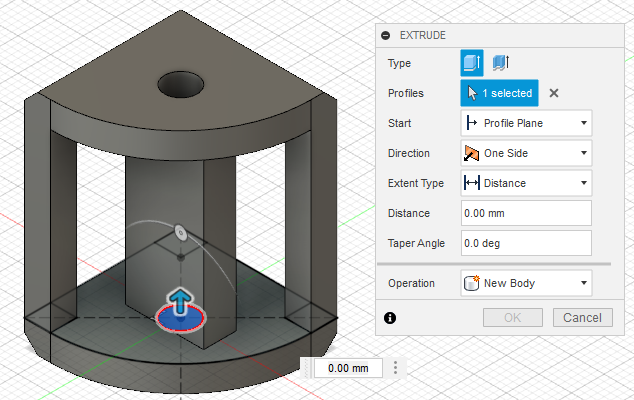
Task: Click the OK button
Action: (513, 317)
